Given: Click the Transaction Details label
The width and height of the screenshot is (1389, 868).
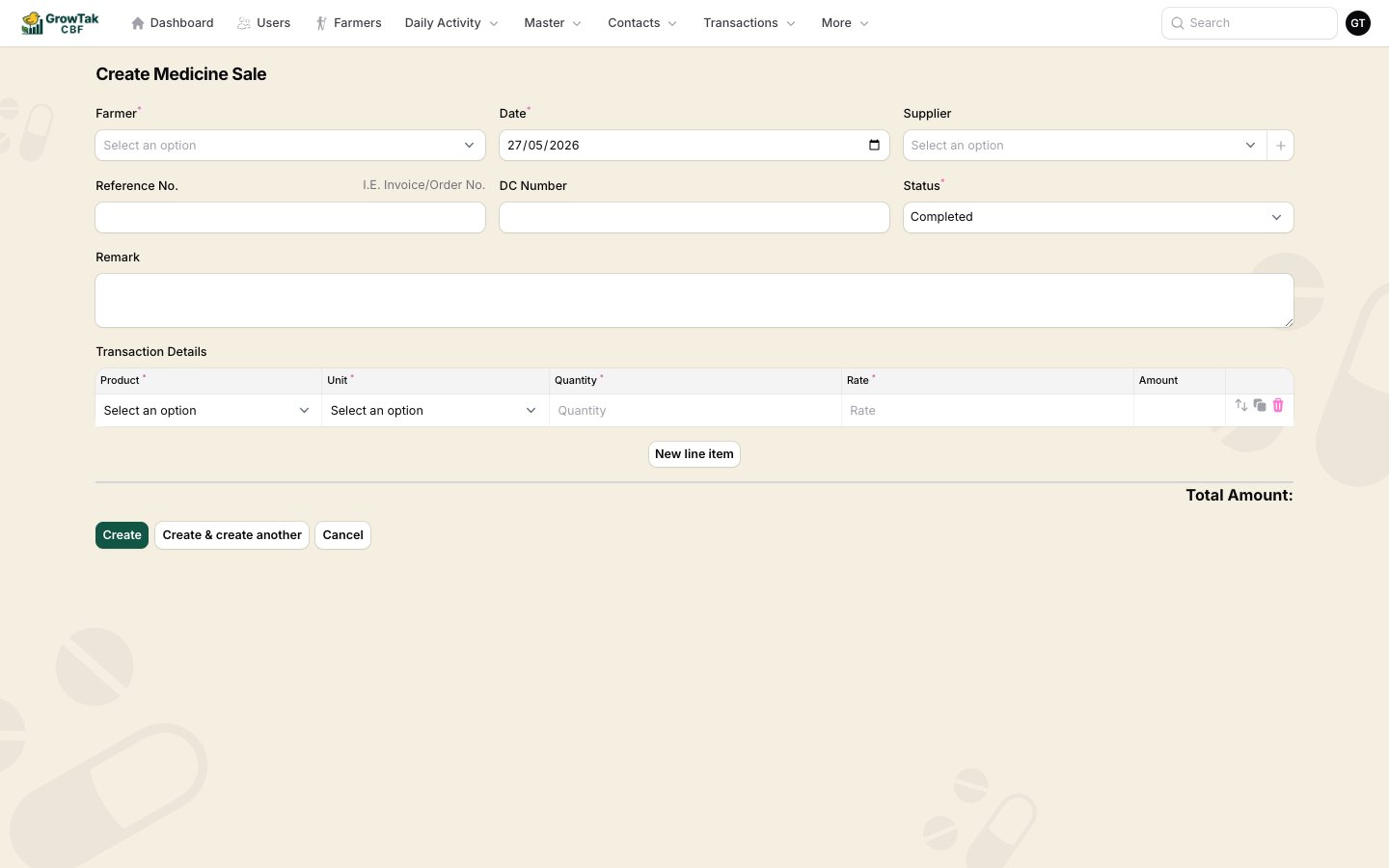Looking at the screenshot, I should [151, 352].
